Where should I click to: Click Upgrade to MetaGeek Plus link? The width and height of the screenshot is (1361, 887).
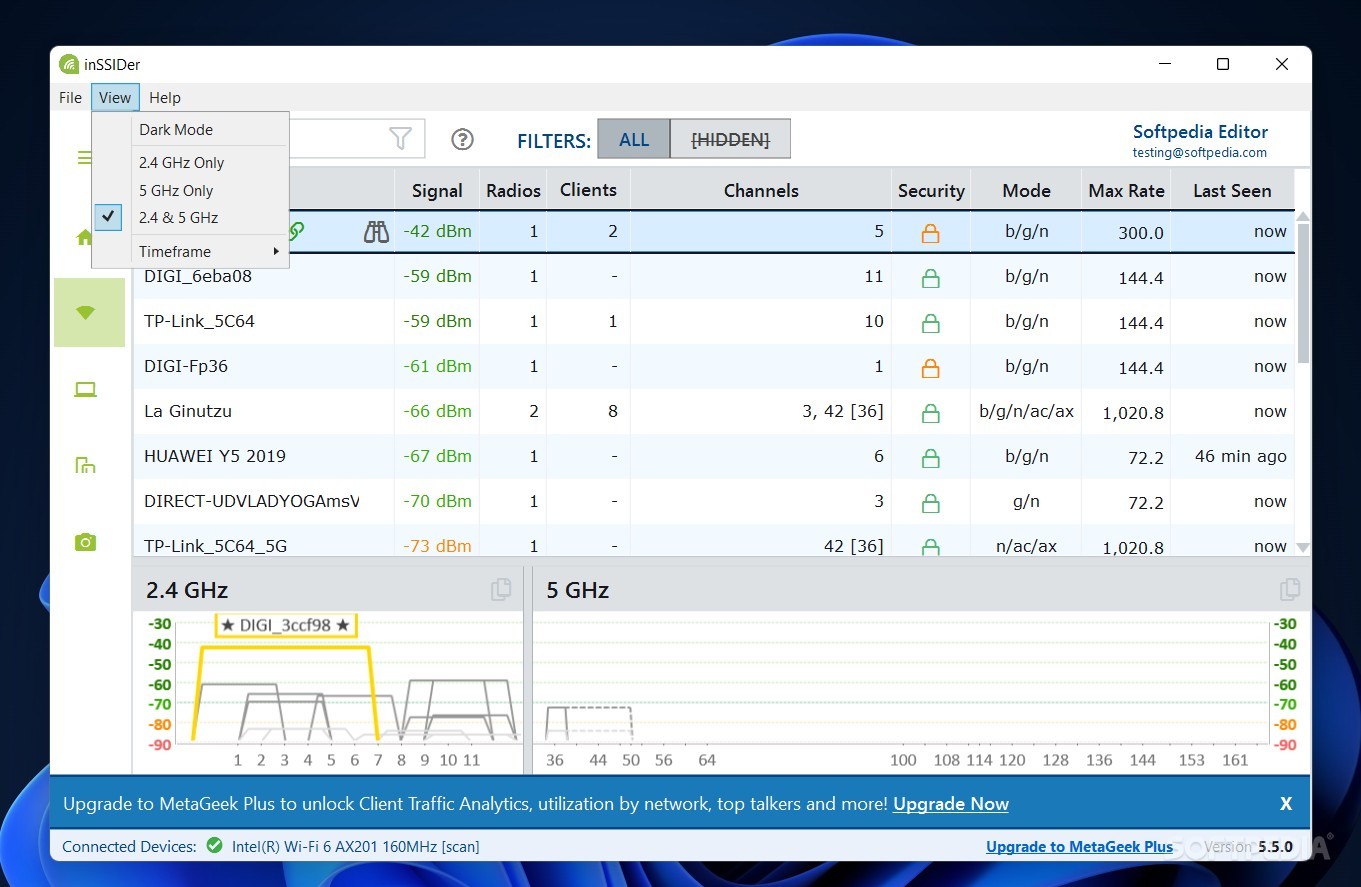pyautogui.click(x=1079, y=846)
